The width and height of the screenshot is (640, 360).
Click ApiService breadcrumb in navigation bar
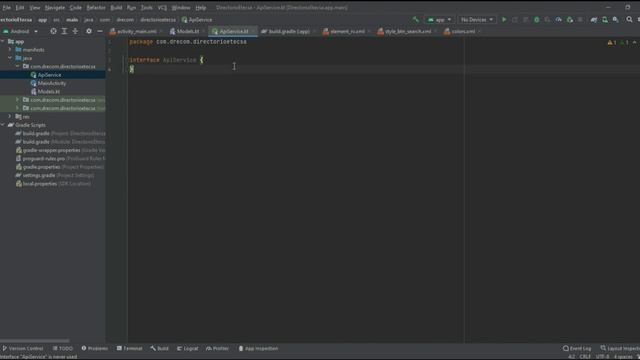[x=197, y=20]
